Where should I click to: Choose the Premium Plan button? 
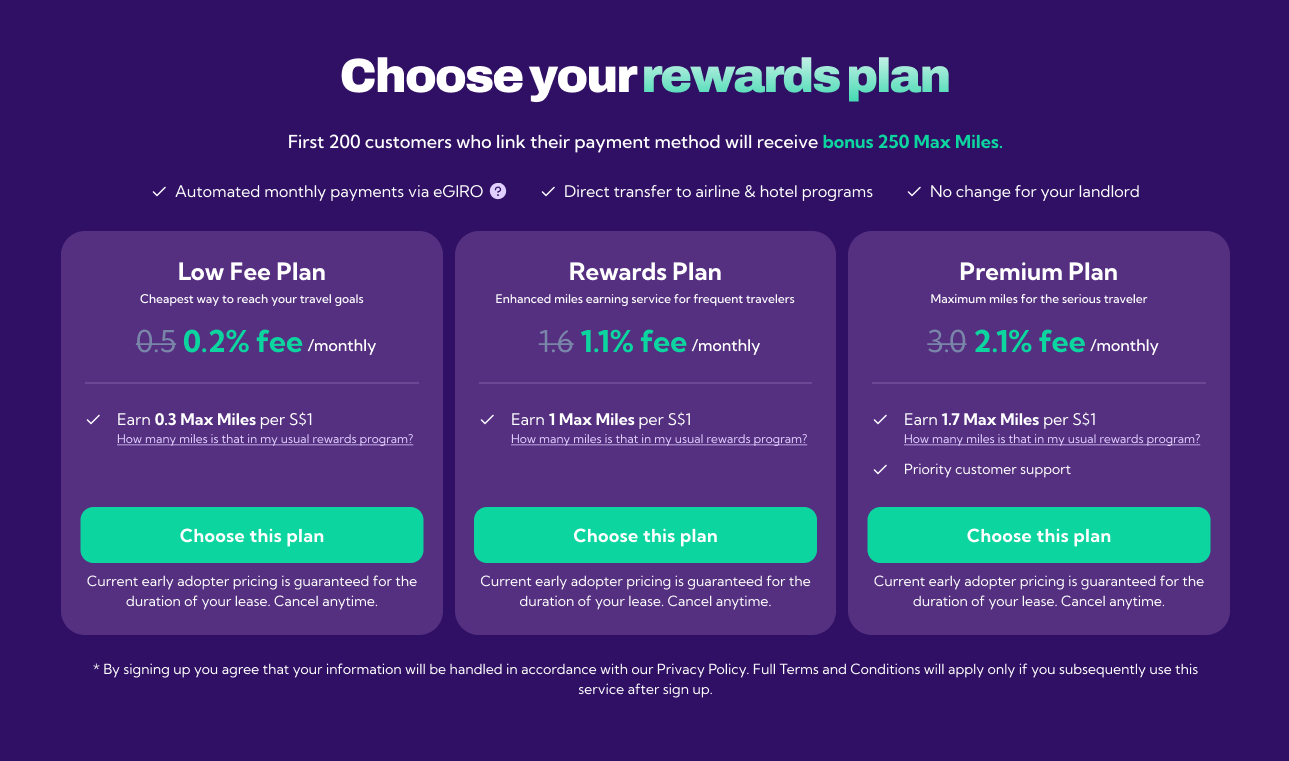[x=1039, y=535]
